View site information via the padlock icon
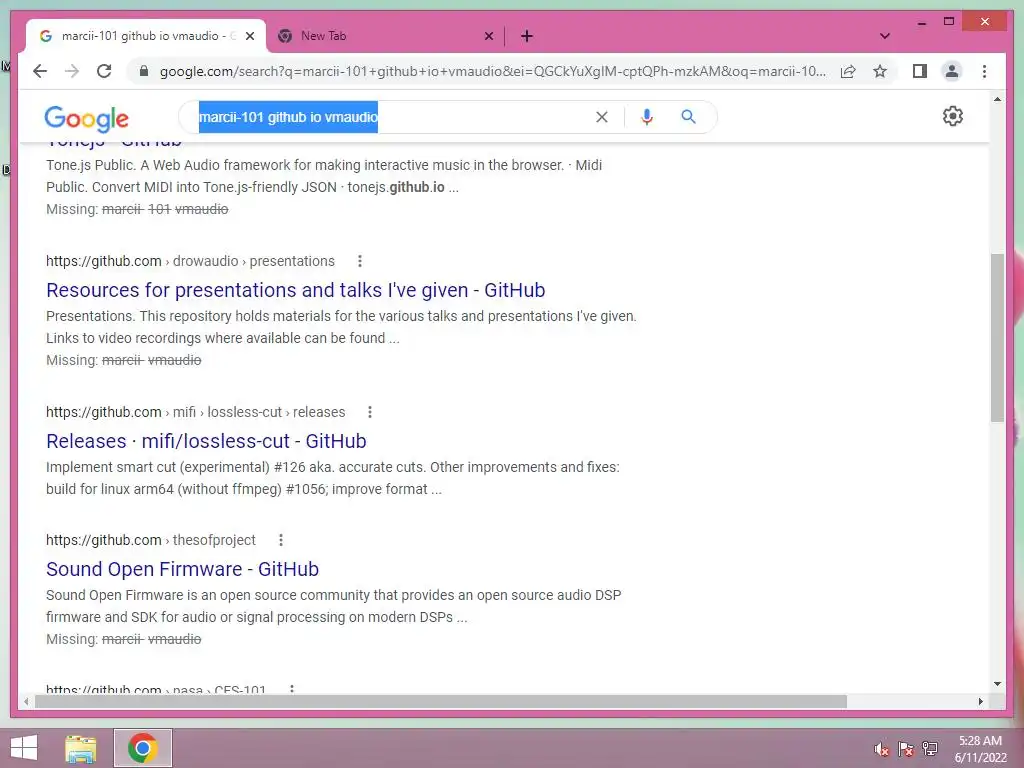This screenshot has width=1024, height=768. click(x=144, y=71)
